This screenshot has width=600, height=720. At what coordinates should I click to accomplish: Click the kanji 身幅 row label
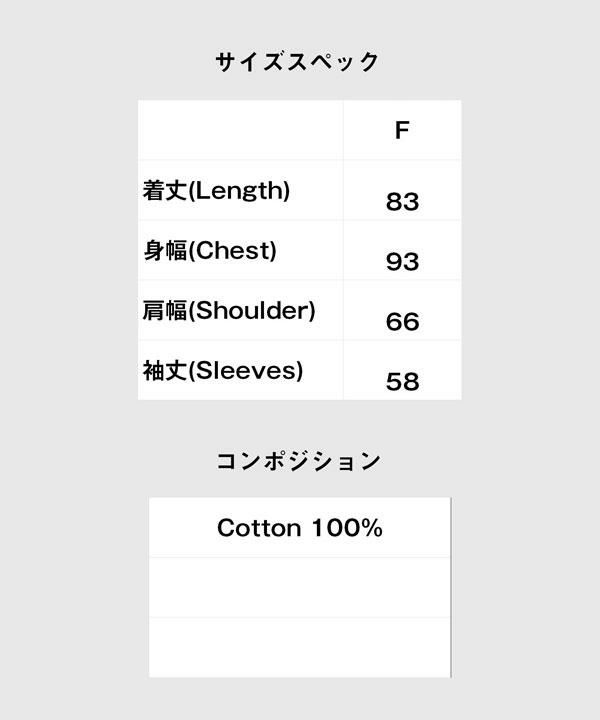[x=165, y=251]
